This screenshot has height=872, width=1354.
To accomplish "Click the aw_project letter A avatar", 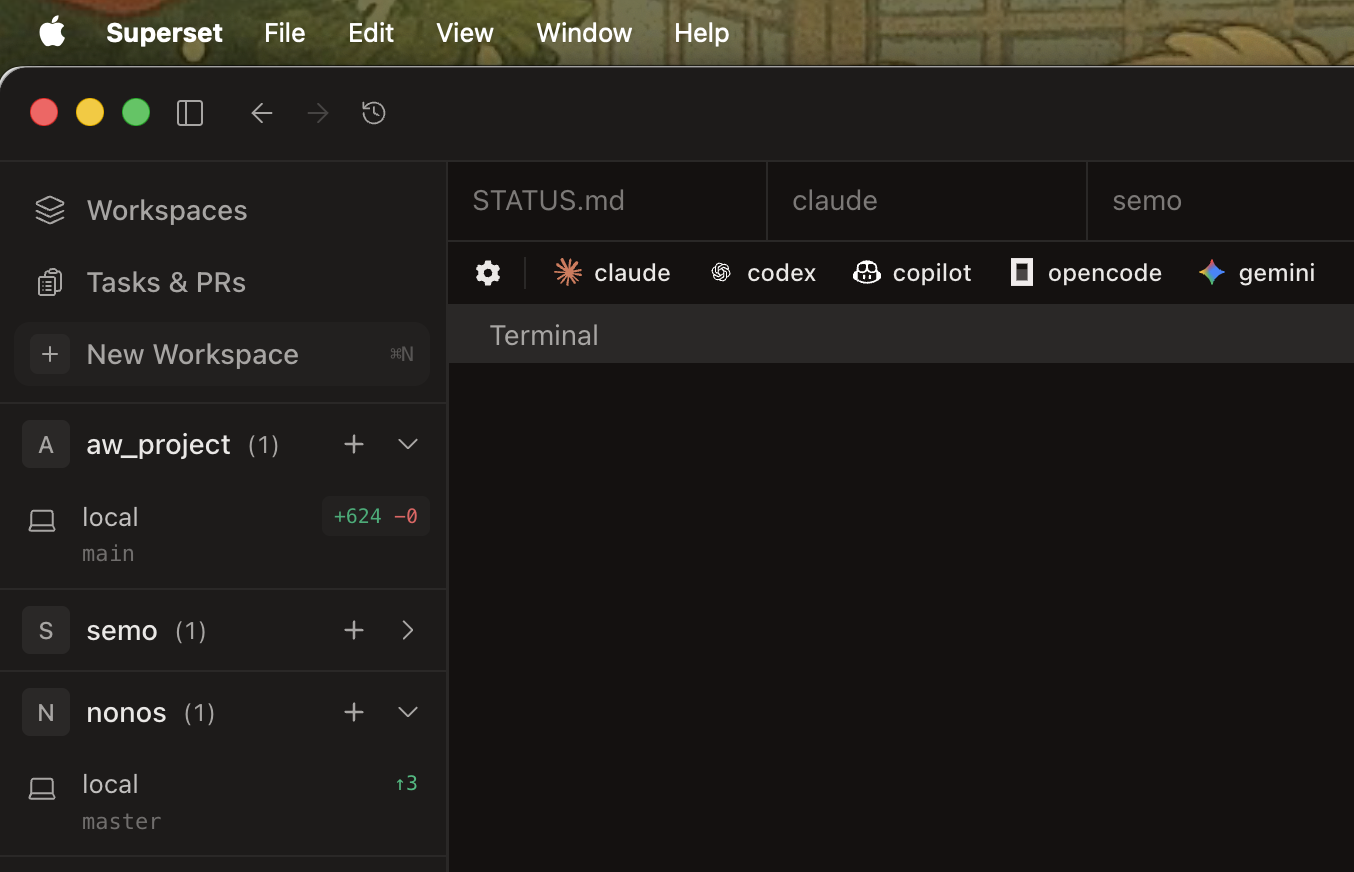I will point(46,444).
